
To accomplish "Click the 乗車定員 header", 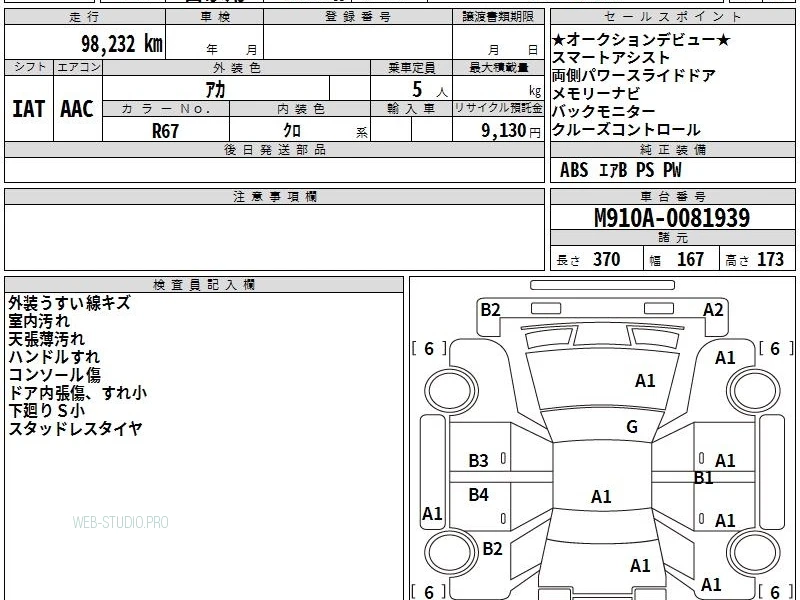I will click(x=411, y=68).
